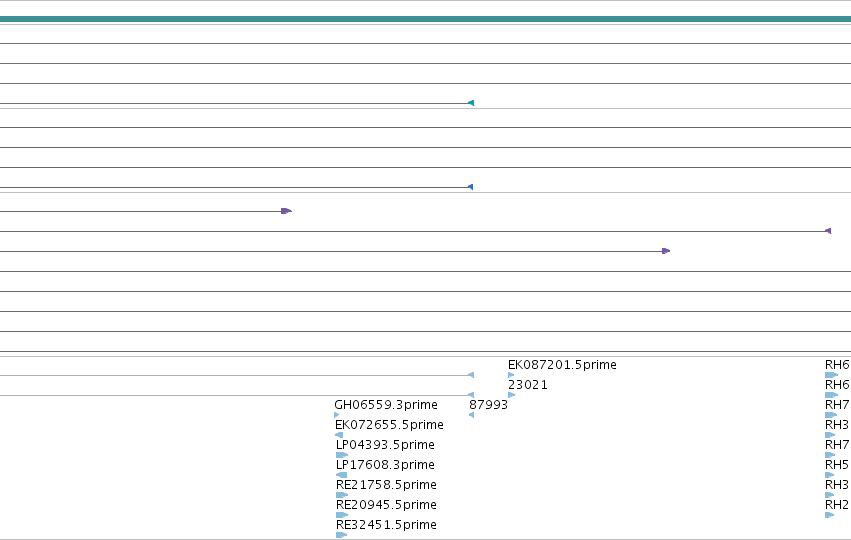Click the thick teal gene span bar
This screenshot has width=851, height=540.
(x=426, y=19)
